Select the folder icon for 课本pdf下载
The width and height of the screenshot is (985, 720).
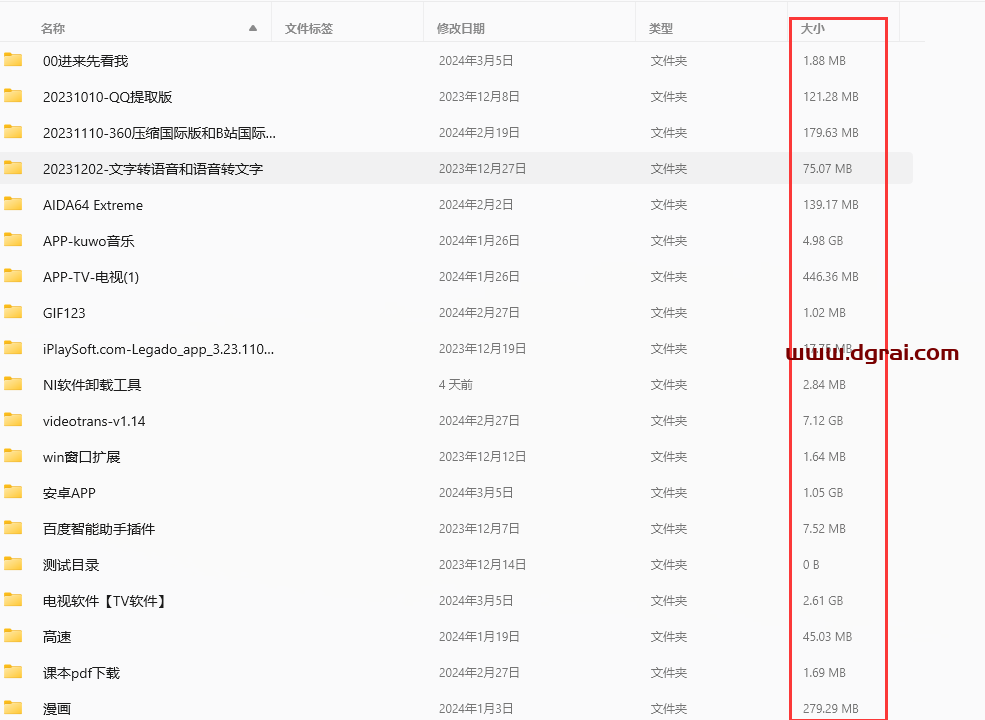coord(13,672)
